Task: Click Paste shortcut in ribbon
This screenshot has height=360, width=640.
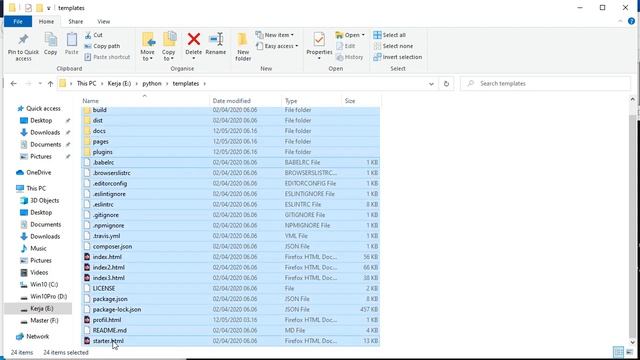Action: pyautogui.click(x=107, y=57)
